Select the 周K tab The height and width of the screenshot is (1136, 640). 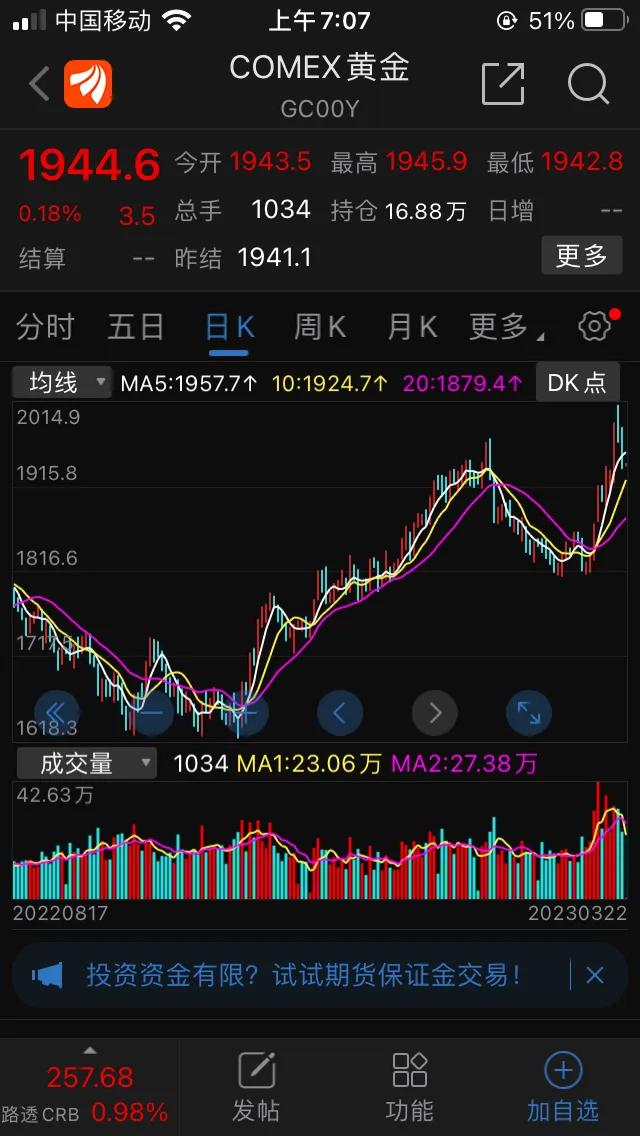tap(320, 326)
